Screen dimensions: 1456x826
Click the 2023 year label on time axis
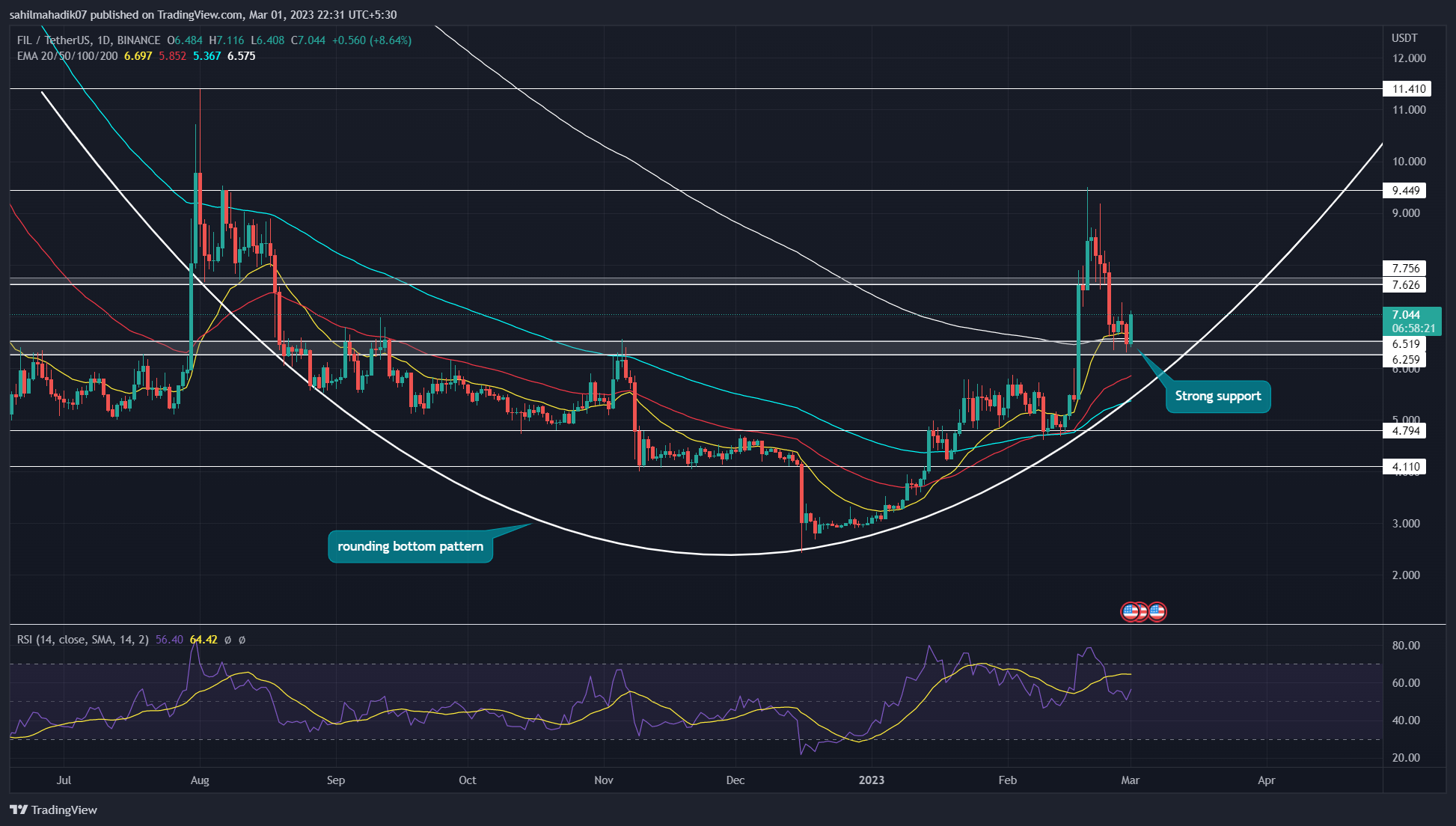871,780
